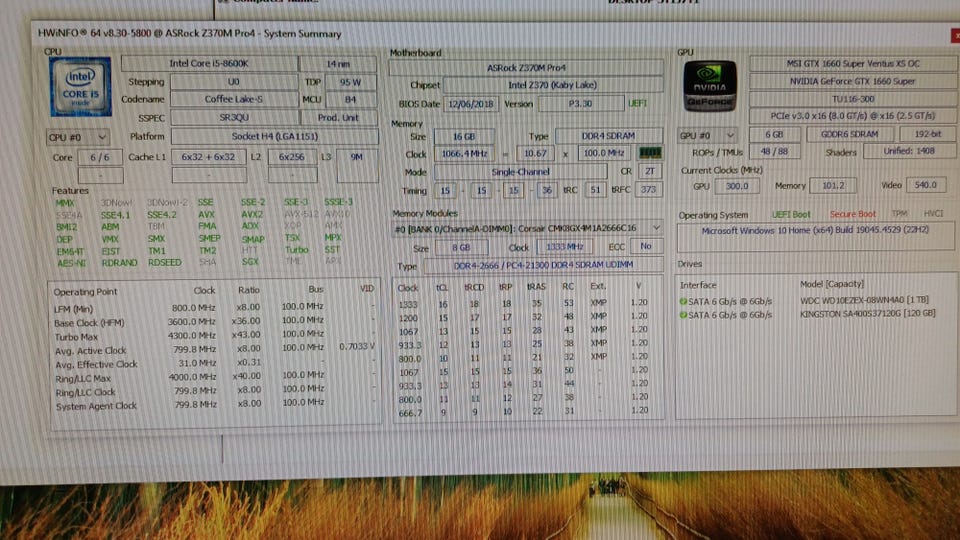Click the System Agent Clock row
This screenshot has width=960, height=540.
214,404
